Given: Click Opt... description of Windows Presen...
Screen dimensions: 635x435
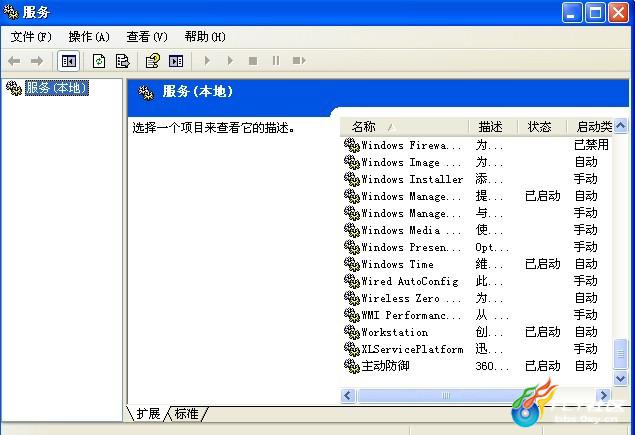Looking at the screenshot, I should click(x=492, y=247).
